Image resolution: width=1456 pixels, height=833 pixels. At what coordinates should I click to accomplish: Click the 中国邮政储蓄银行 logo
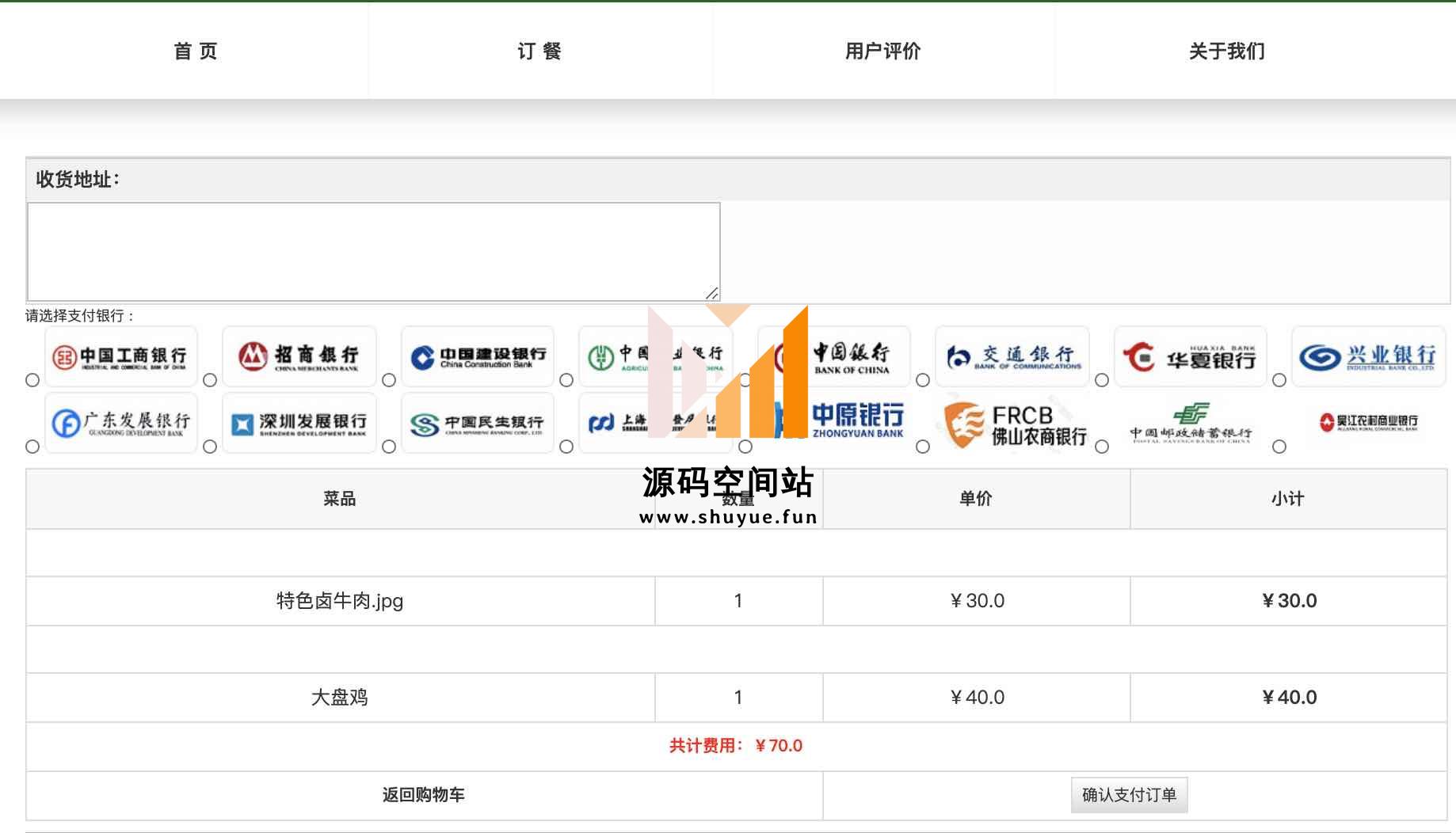[1191, 423]
